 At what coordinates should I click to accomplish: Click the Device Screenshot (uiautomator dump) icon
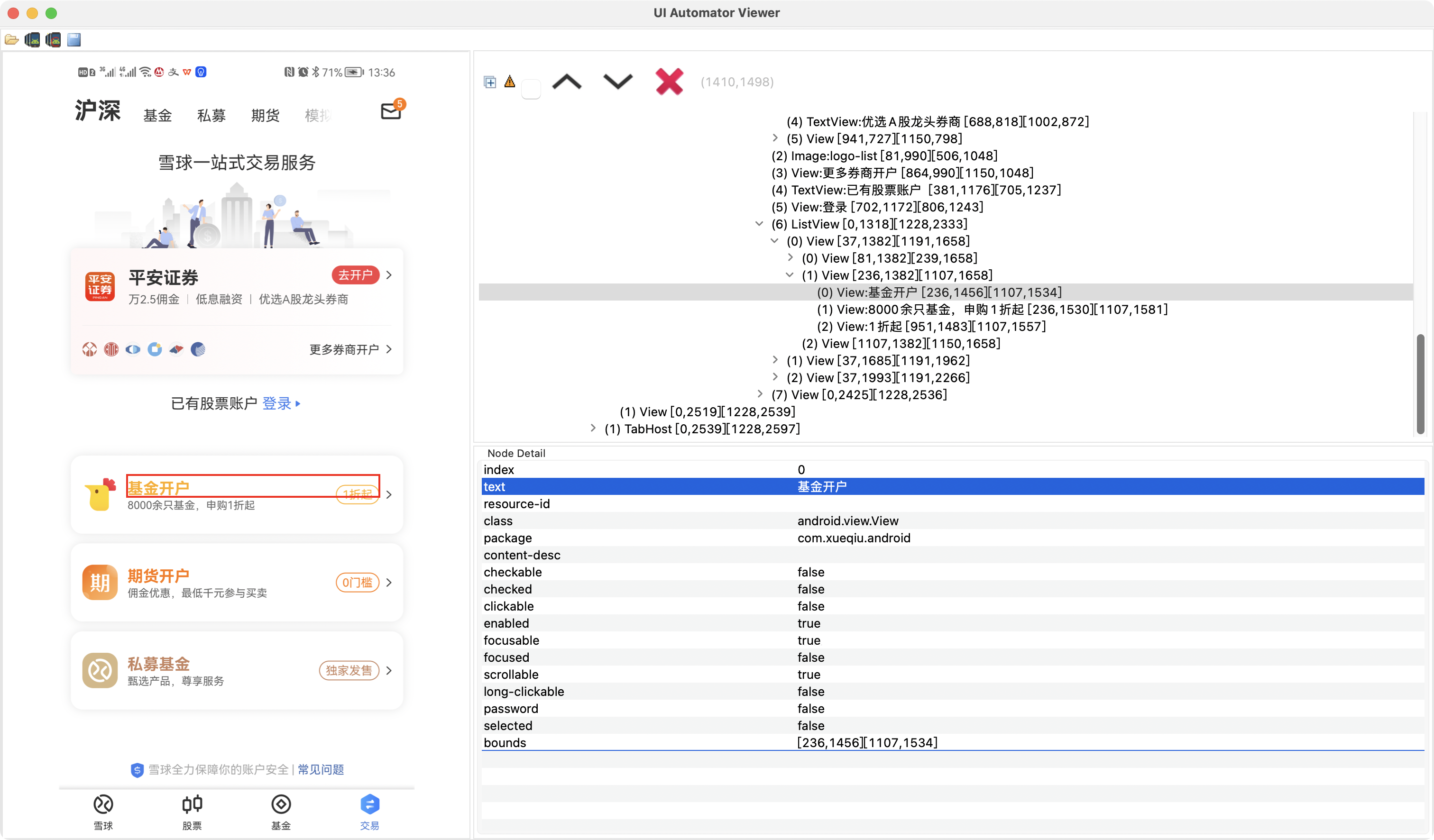[x=32, y=40]
